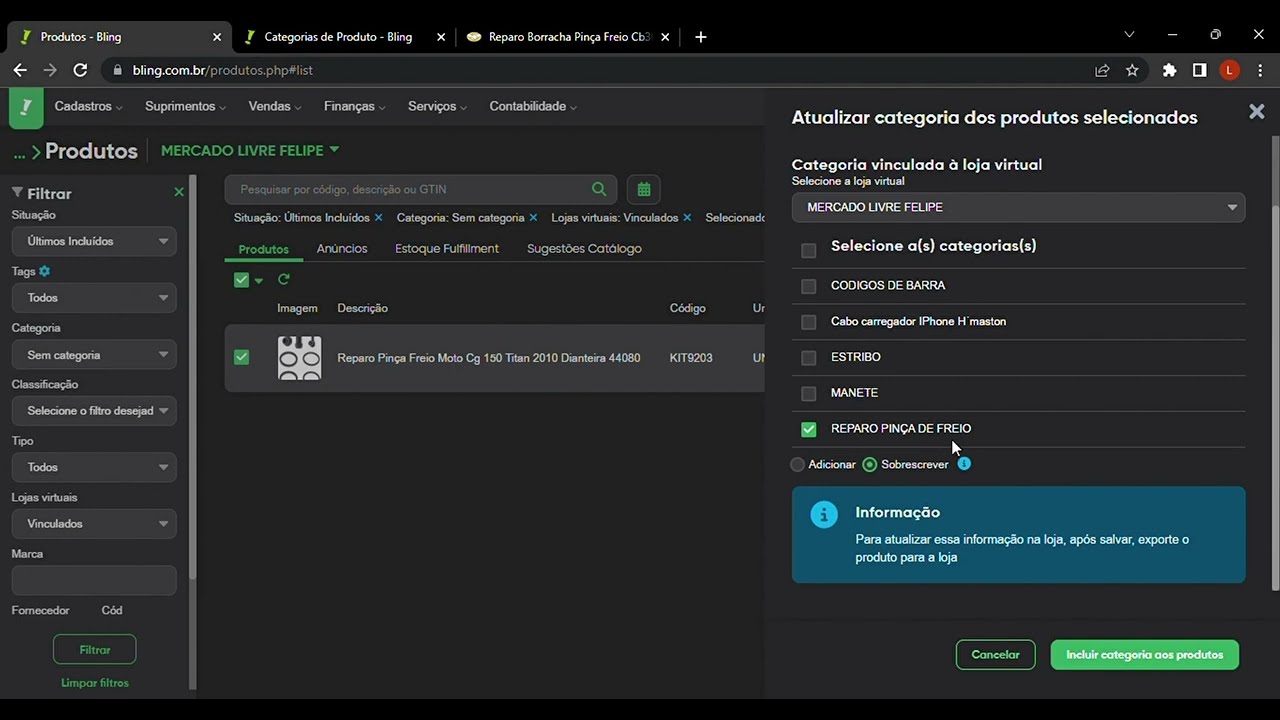Click the browser forward arrow

(x=50, y=70)
